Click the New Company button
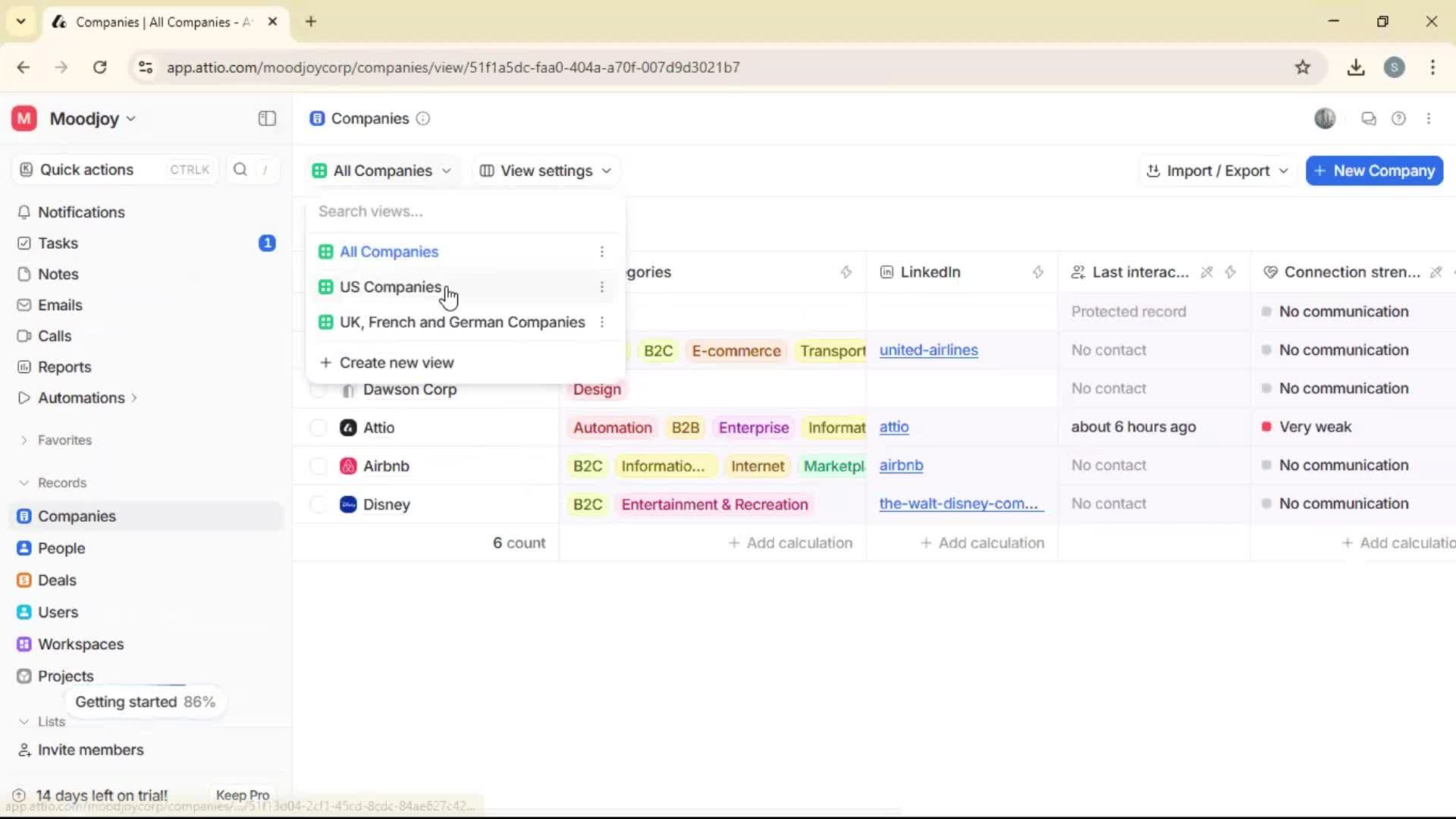The height and width of the screenshot is (819, 1456). [x=1374, y=171]
